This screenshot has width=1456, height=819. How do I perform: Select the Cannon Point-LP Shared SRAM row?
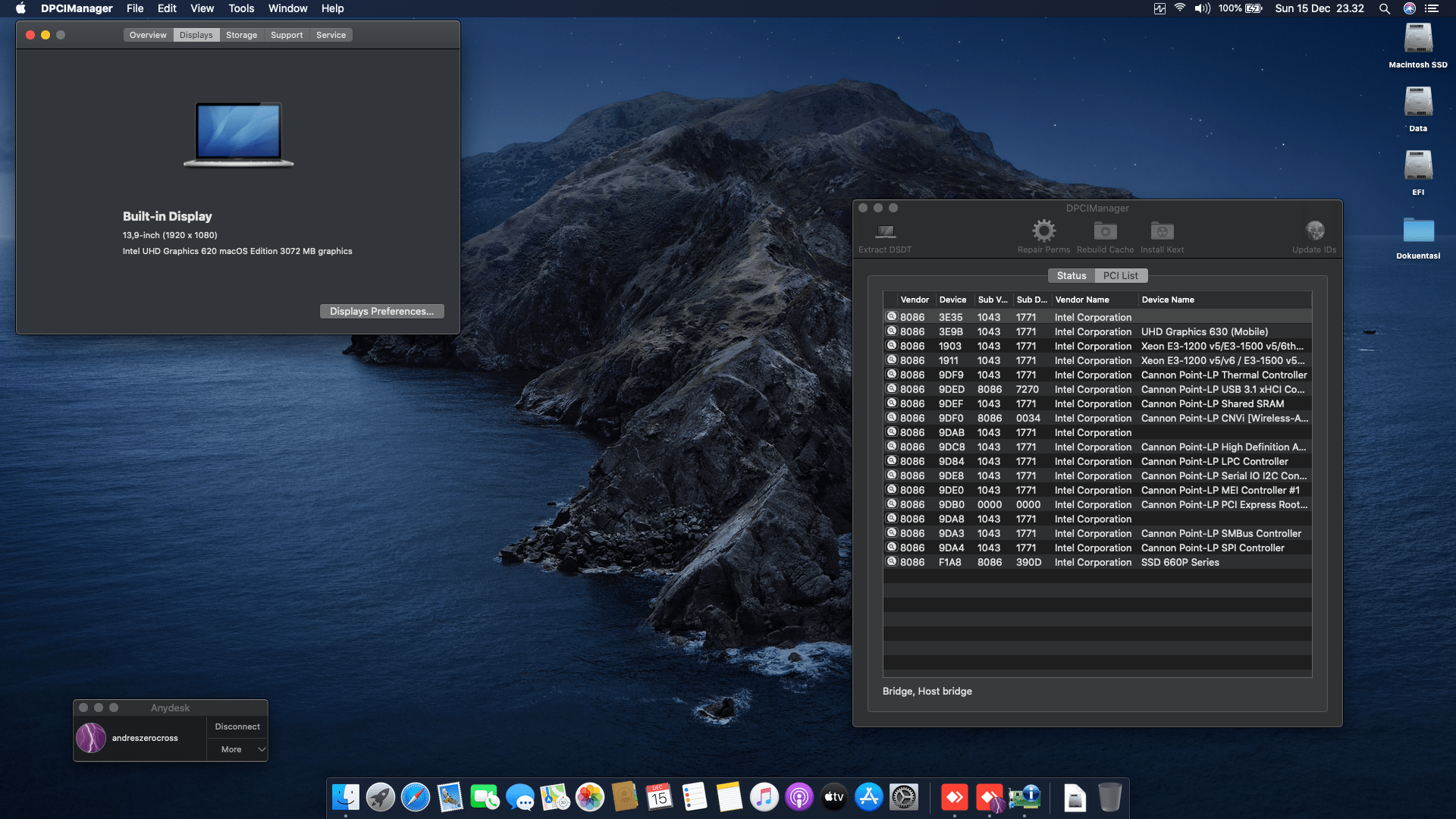tap(1097, 403)
